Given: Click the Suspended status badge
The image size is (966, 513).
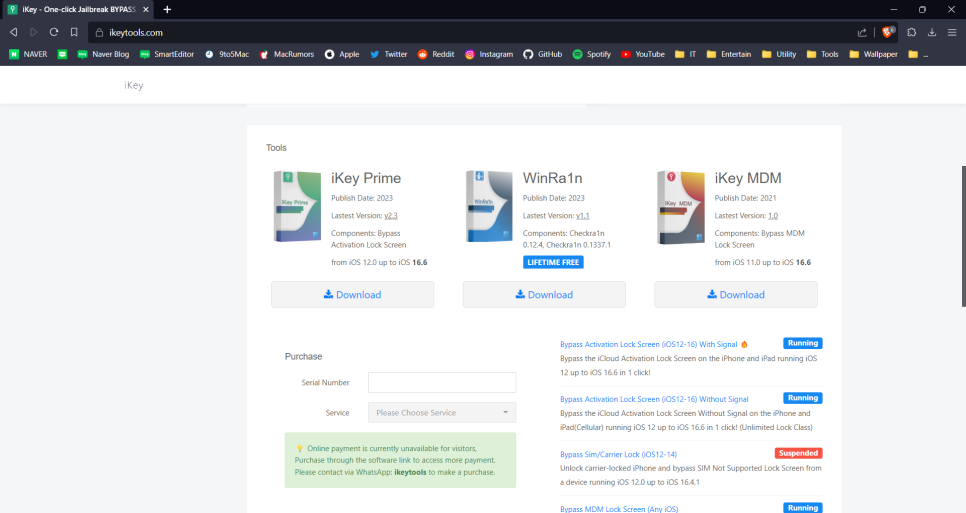Looking at the screenshot, I should [798, 453].
